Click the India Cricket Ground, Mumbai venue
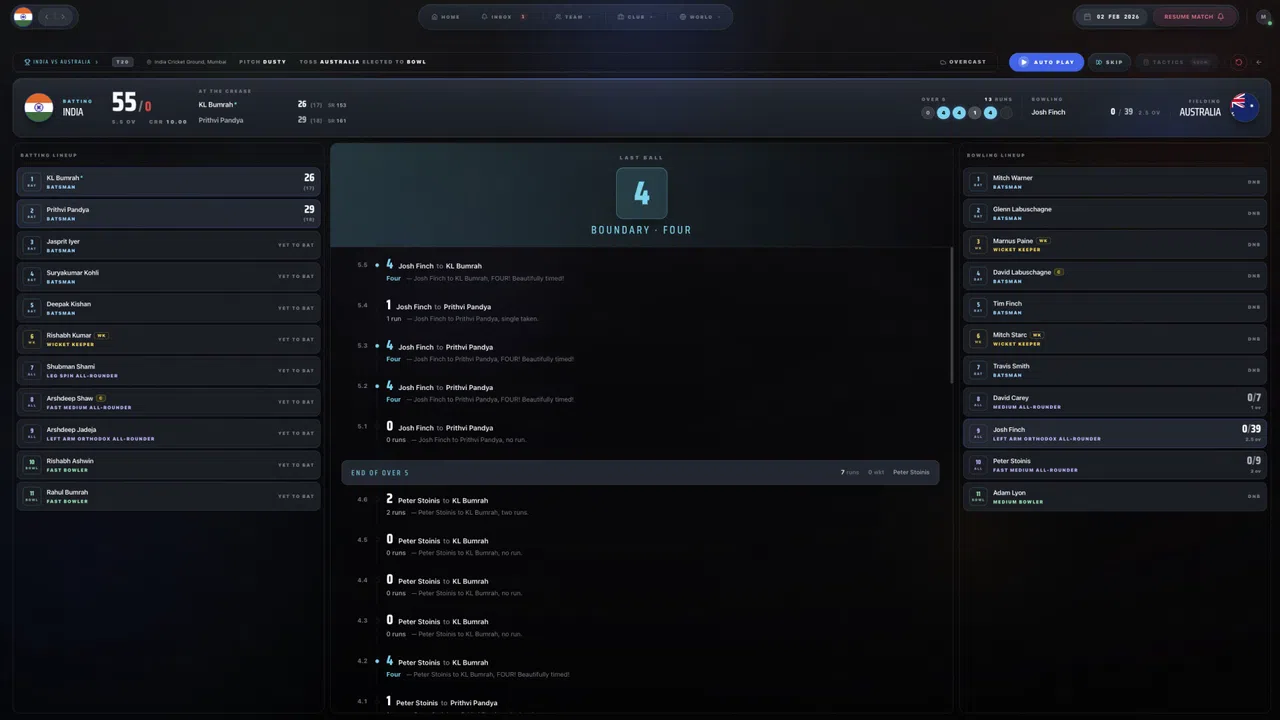Viewport: 1280px width, 720px height. (186, 62)
